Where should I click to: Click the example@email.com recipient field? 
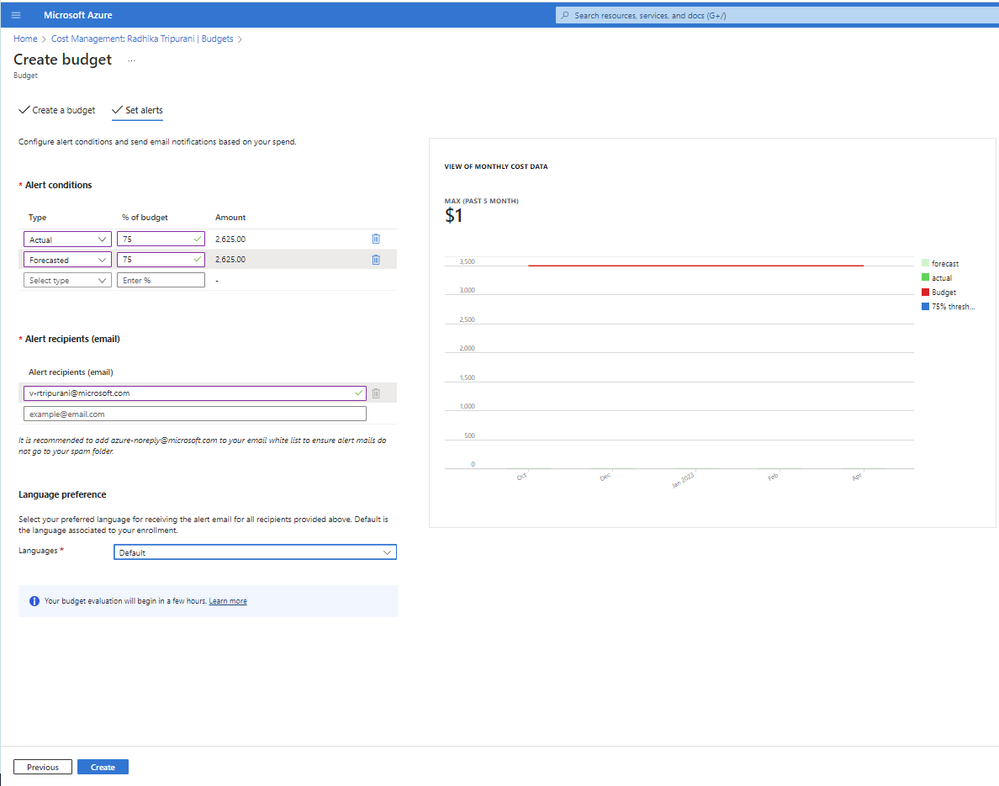tap(195, 414)
